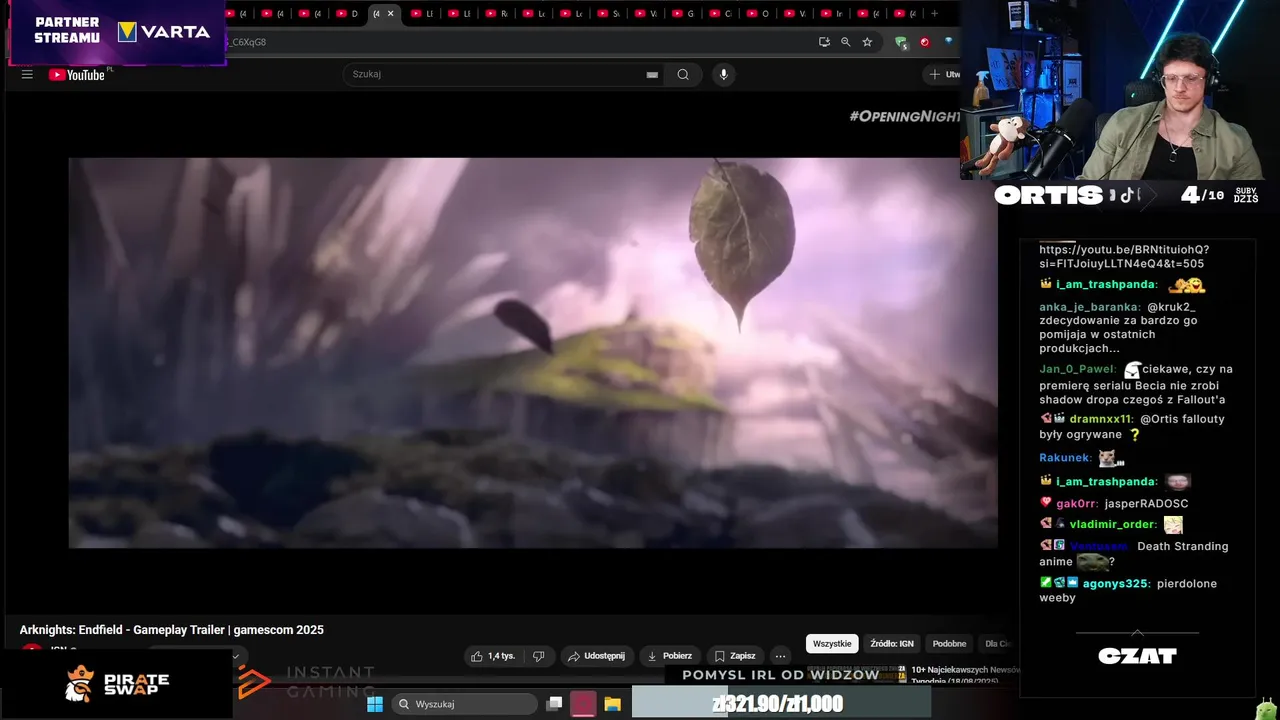Switch to the browser tab labeled Su
The width and height of the screenshot is (1280, 720).
608,13
